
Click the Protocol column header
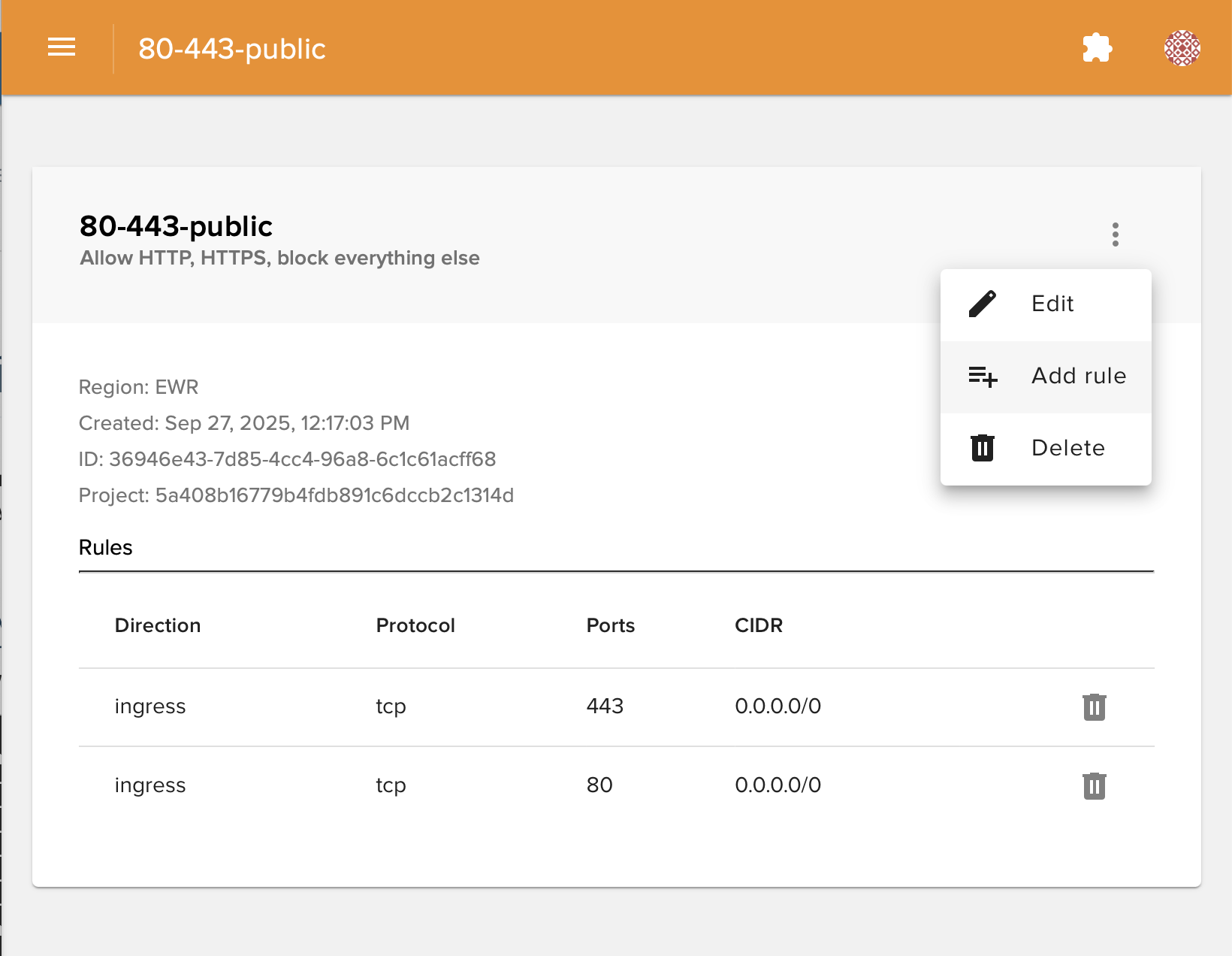click(415, 625)
